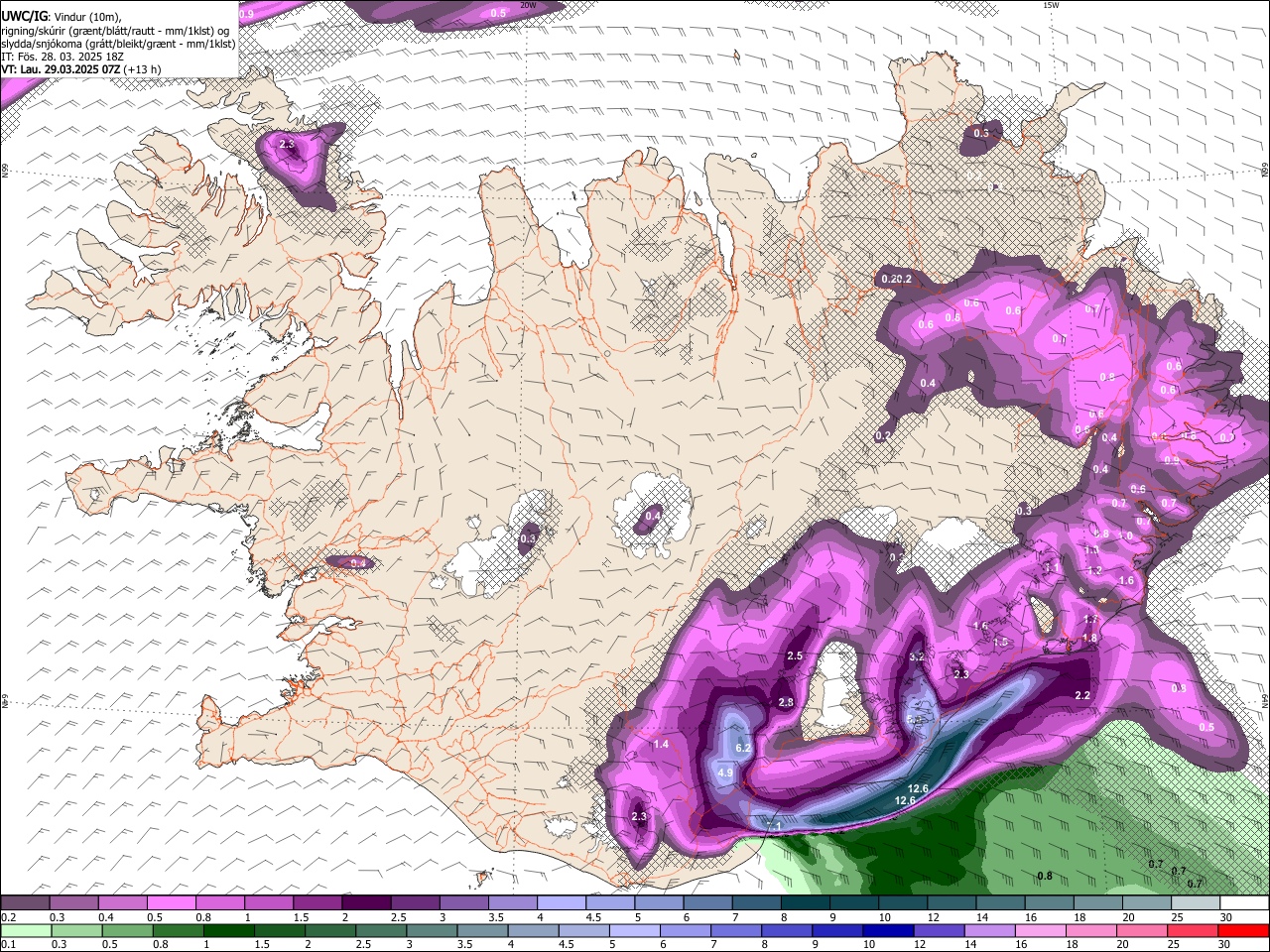This screenshot has height=952, width=1270.
Task: Click the 1.8 precipitation value on the map
Action: click(x=1089, y=638)
